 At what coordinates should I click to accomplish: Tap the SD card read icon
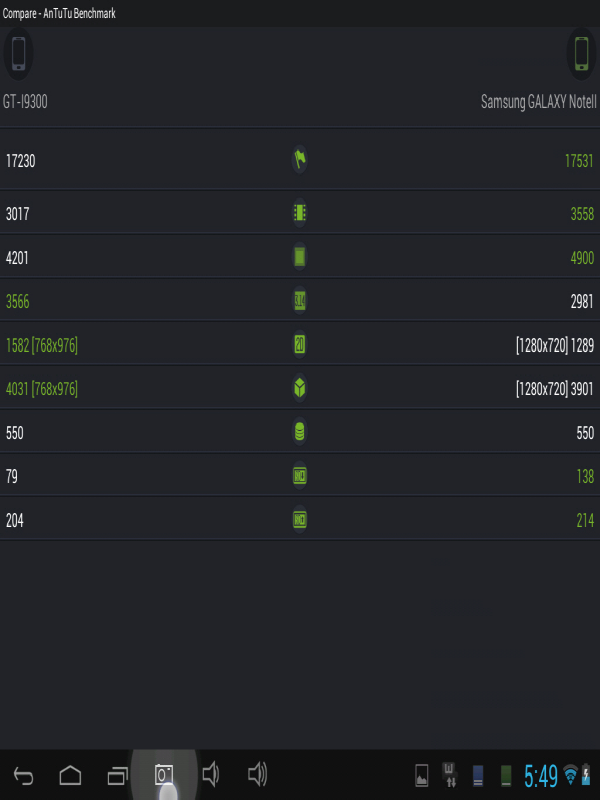click(x=299, y=520)
